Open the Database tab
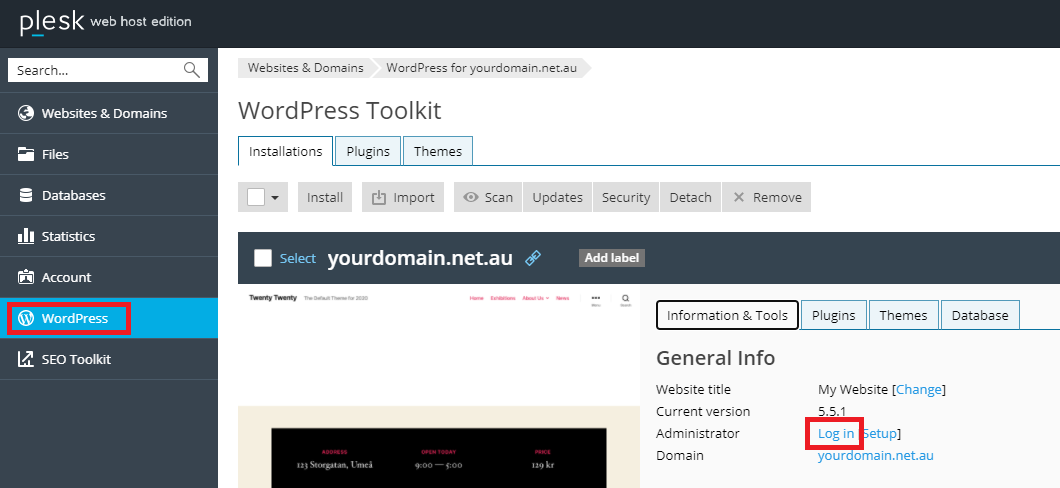Screen dimensions: 1060x488 click(x=980, y=316)
